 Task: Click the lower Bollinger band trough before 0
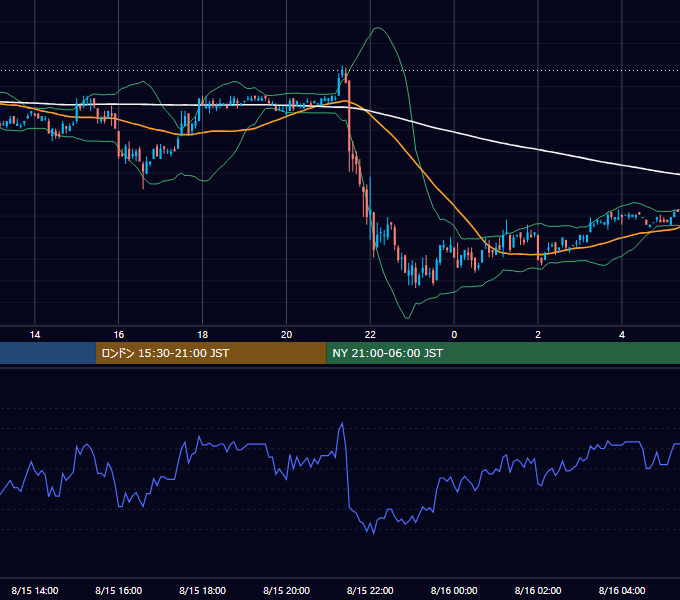[407, 317]
